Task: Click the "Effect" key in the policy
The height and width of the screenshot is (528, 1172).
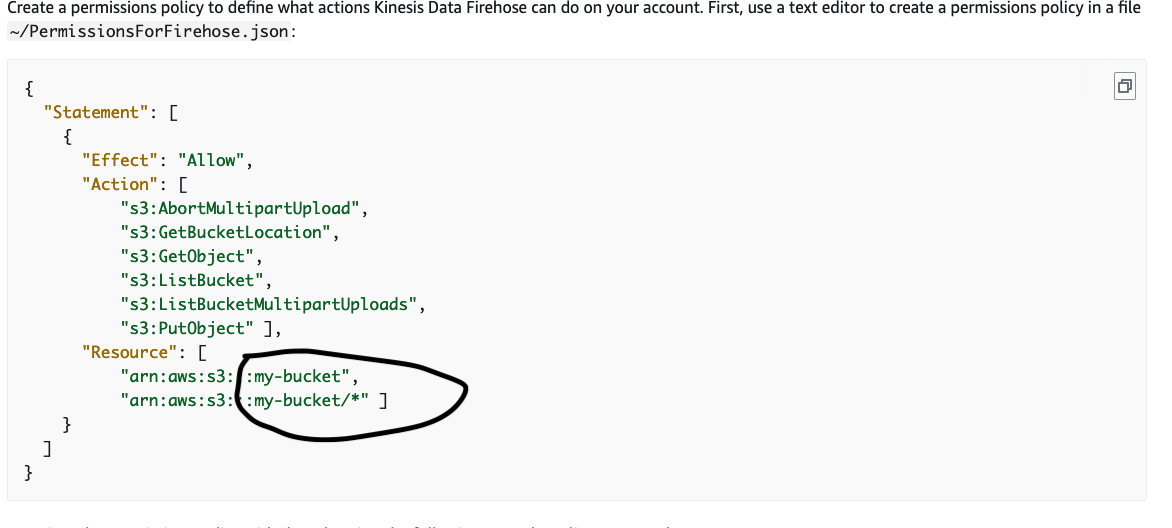Action: pyautogui.click(x=116, y=160)
